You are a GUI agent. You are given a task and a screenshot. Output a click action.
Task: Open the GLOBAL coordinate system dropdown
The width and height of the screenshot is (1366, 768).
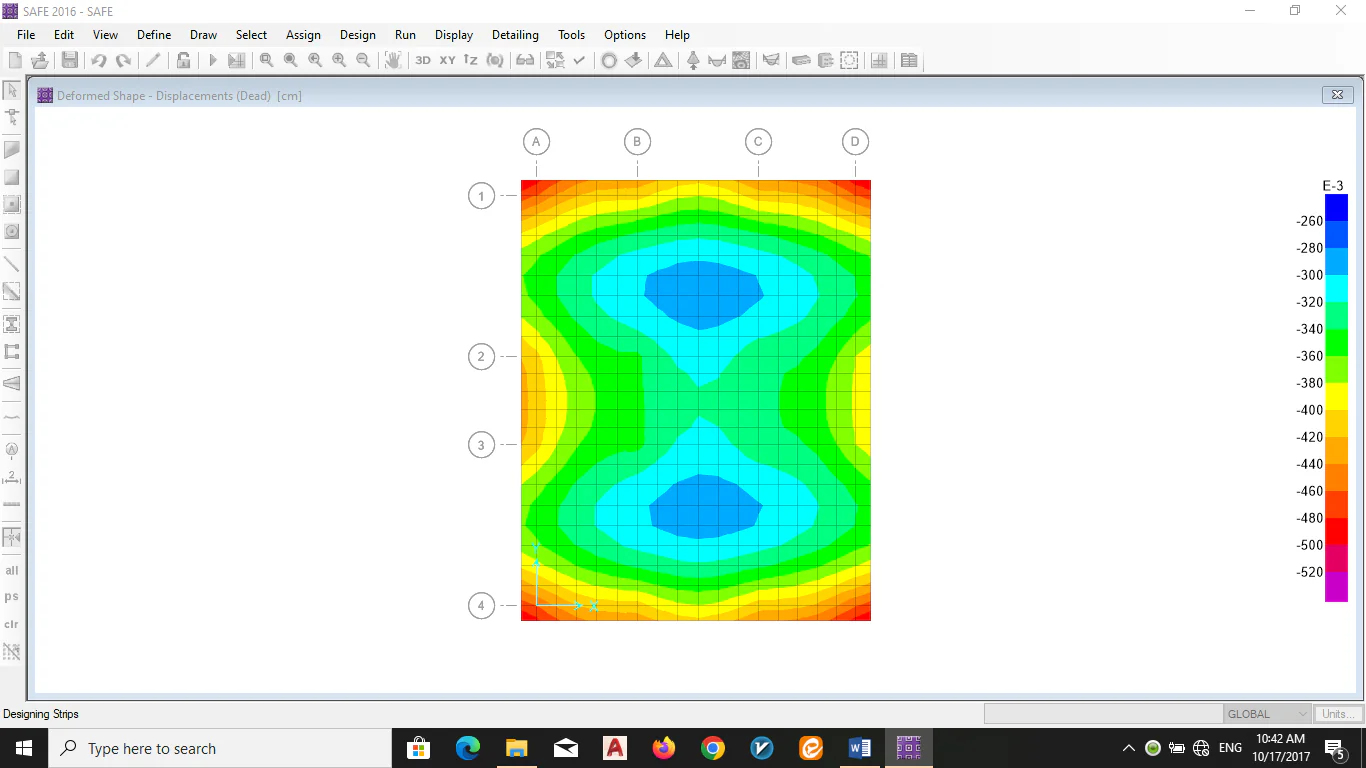1267,714
